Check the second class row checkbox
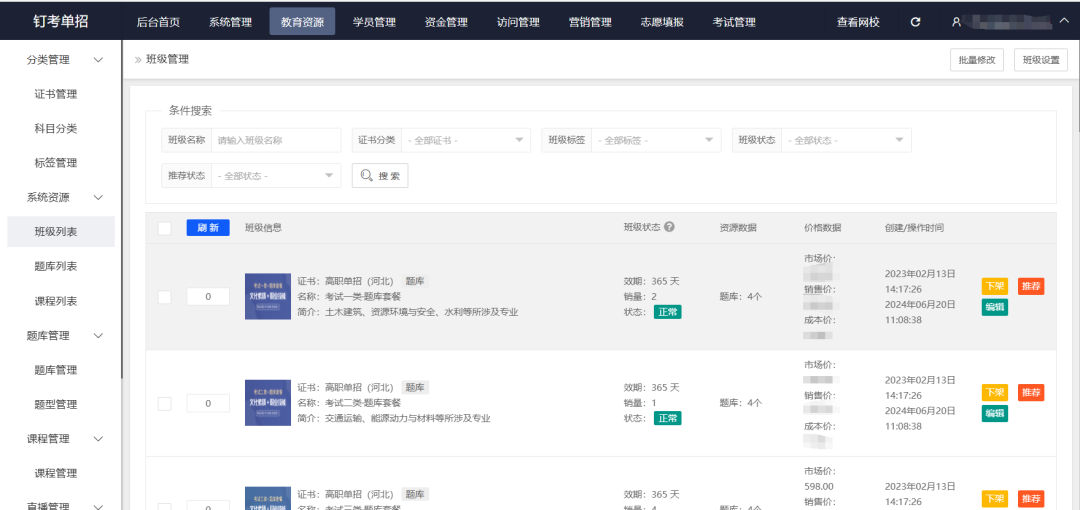 [165, 403]
